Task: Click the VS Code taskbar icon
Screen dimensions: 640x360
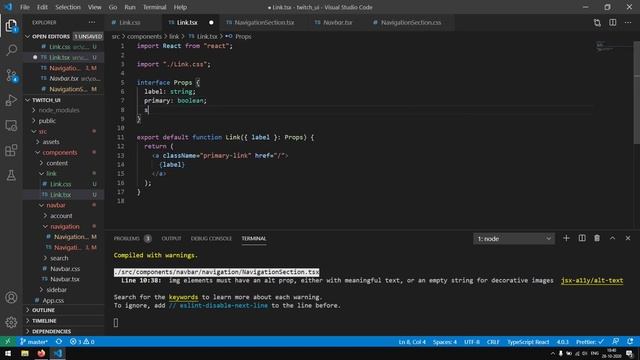Action: pos(58,353)
